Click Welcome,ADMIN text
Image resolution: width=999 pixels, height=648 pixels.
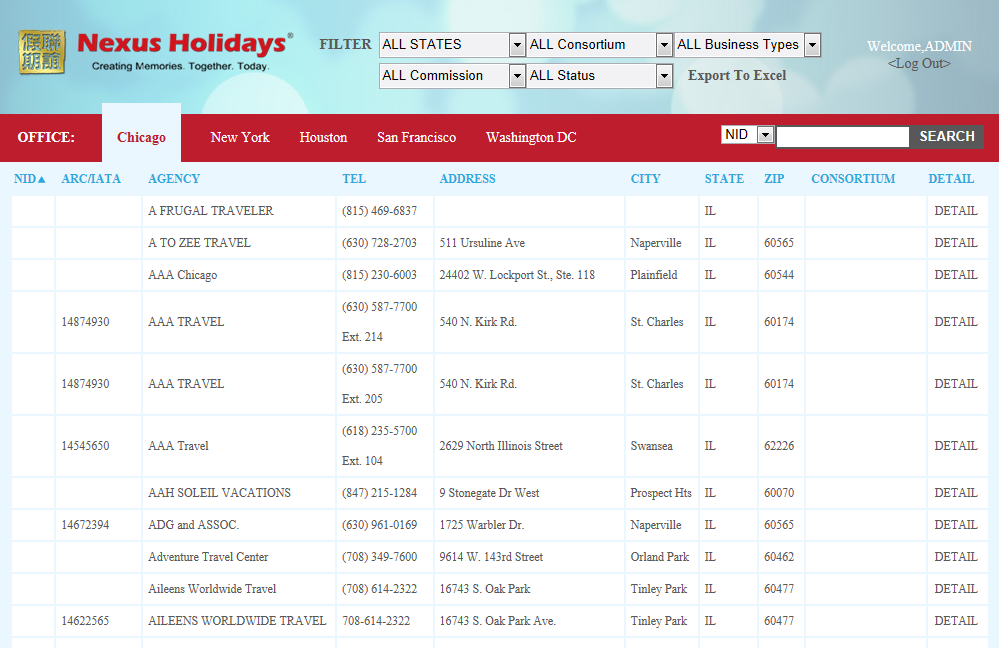coord(919,46)
